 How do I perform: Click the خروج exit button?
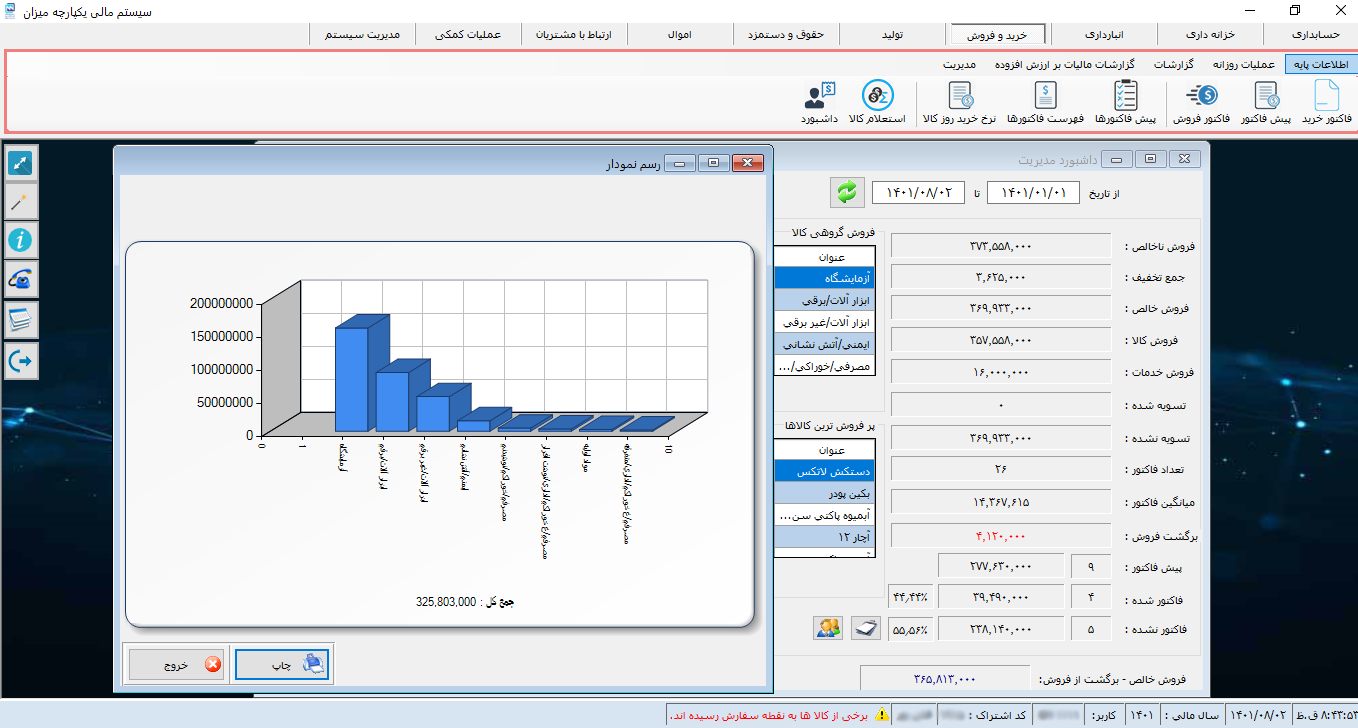point(176,664)
